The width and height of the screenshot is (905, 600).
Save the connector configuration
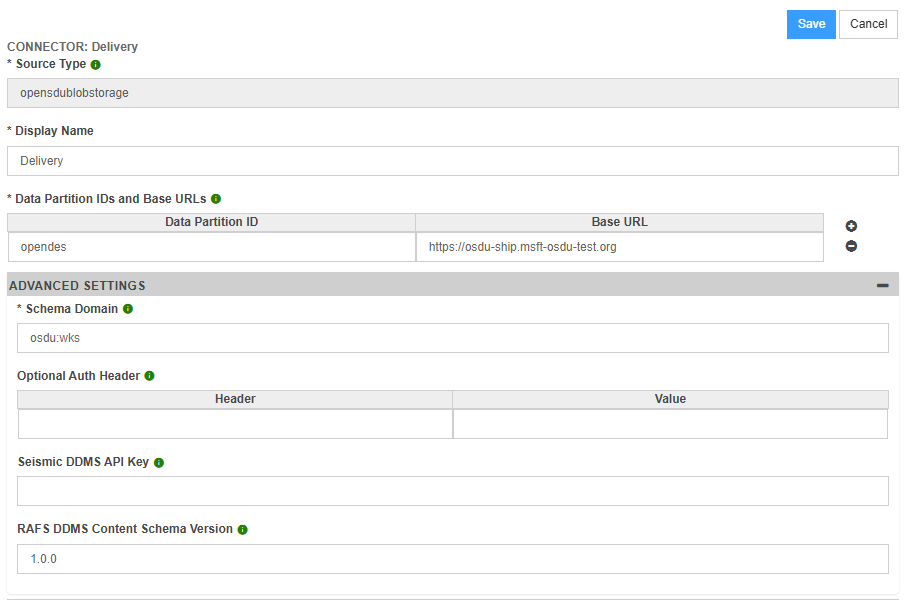[x=811, y=24]
